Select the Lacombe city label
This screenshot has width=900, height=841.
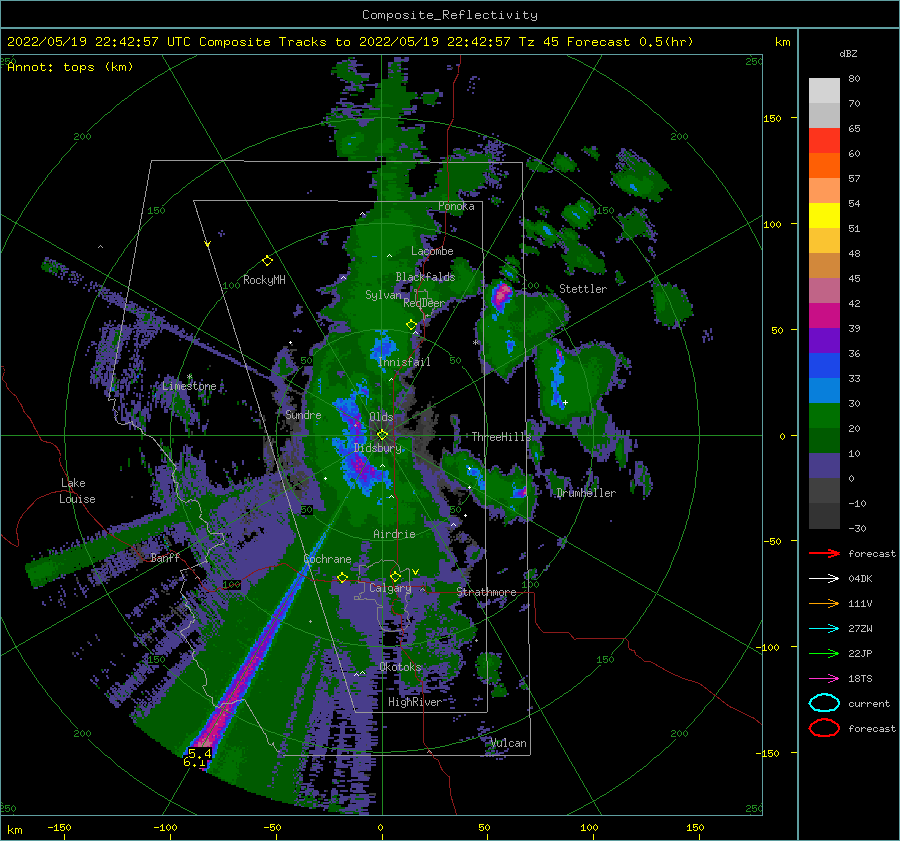click(x=432, y=251)
